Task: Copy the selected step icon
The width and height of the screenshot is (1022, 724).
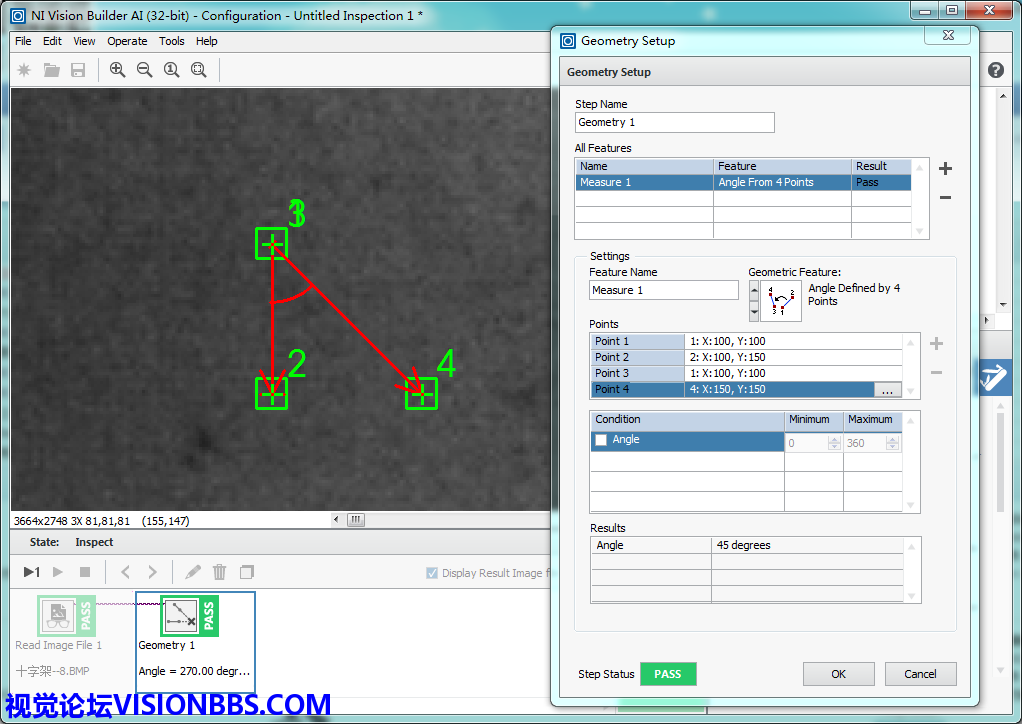Action: (x=246, y=572)
